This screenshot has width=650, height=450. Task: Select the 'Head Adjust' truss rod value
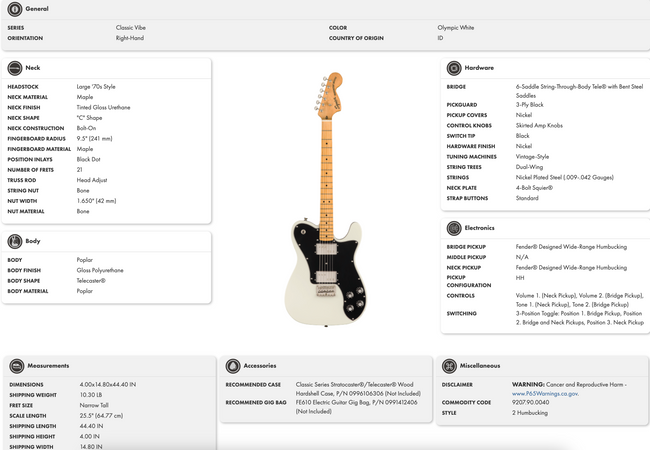pos(92,180)
